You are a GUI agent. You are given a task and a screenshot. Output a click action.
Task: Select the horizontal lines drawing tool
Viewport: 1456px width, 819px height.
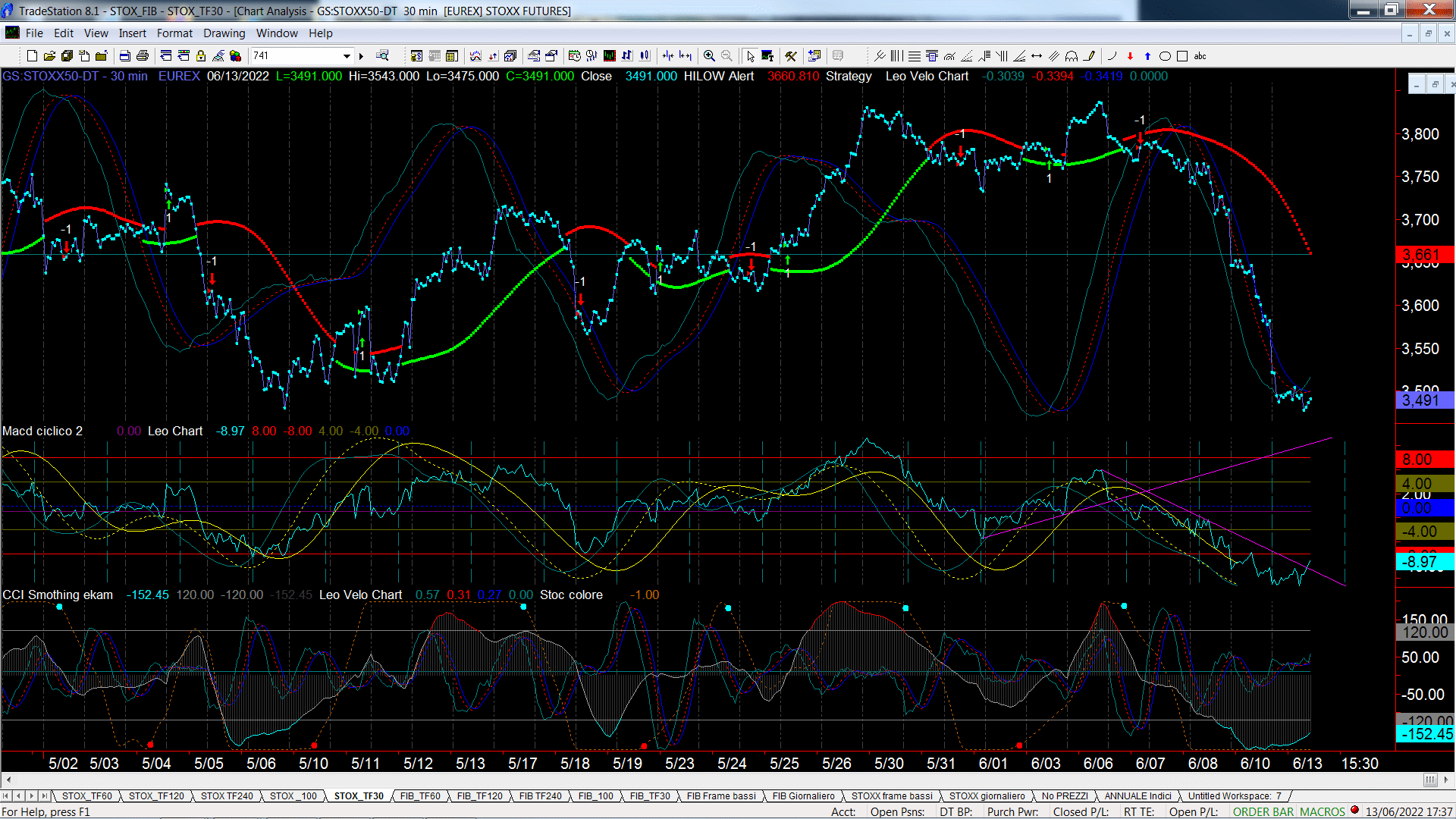(x=914, y=55)
